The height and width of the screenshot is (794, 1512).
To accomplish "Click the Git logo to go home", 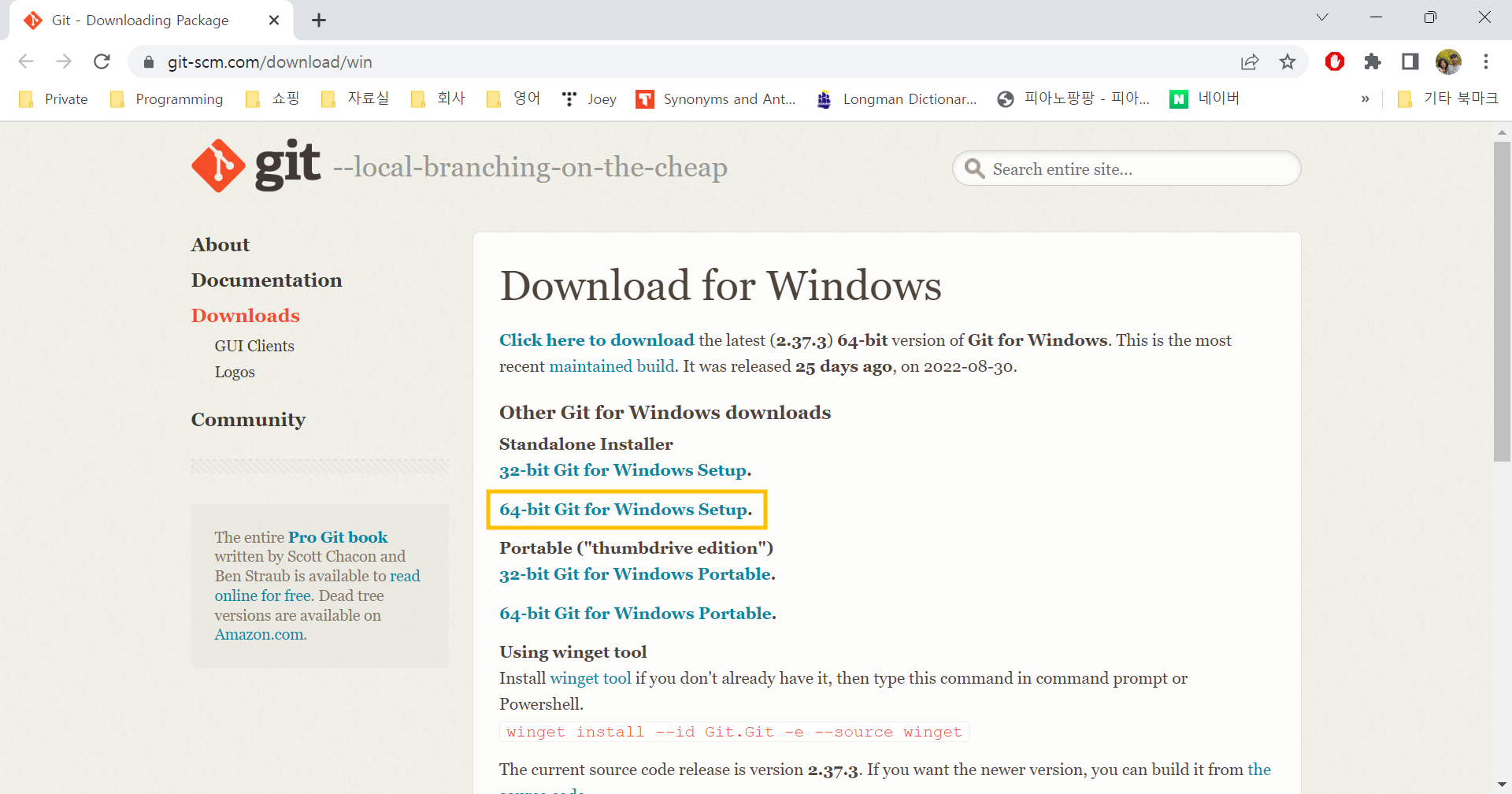I will pyautogui.click(x=256, y=165).
